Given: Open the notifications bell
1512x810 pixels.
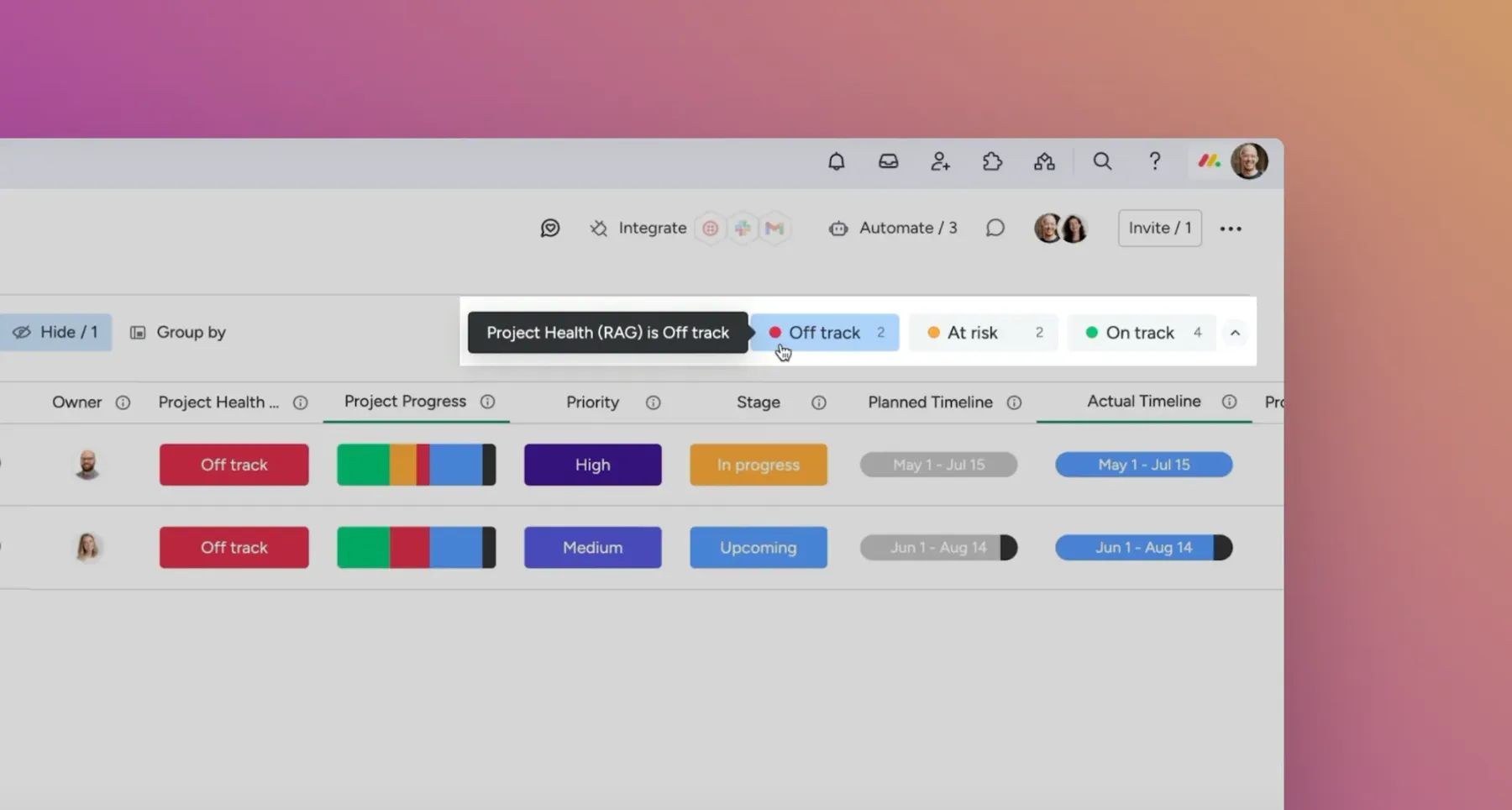Looking at the screenshot, I should (x=836, y=161).
